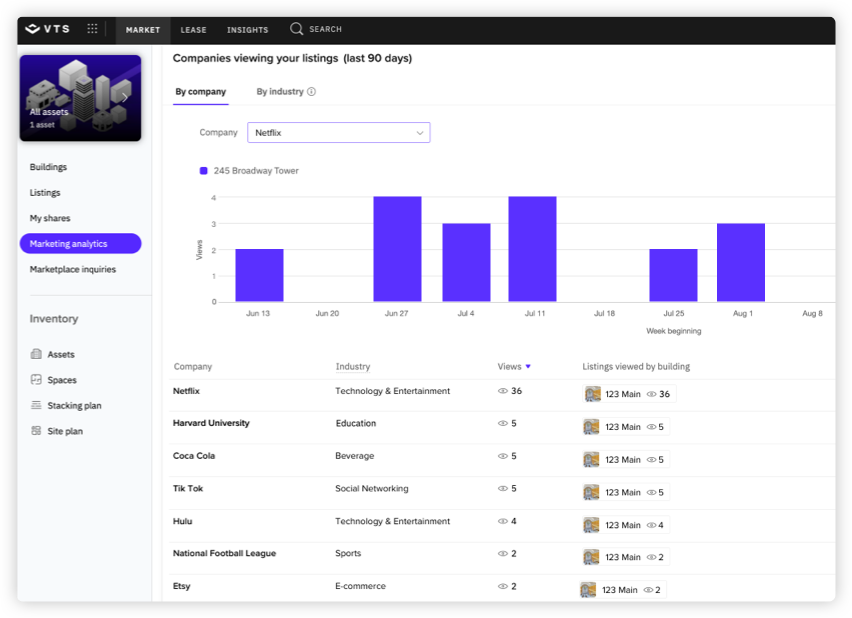The image size is (852, 618).
Task: Click the 245 Broadway Tower legend swatch
Action: pos(204,171)
